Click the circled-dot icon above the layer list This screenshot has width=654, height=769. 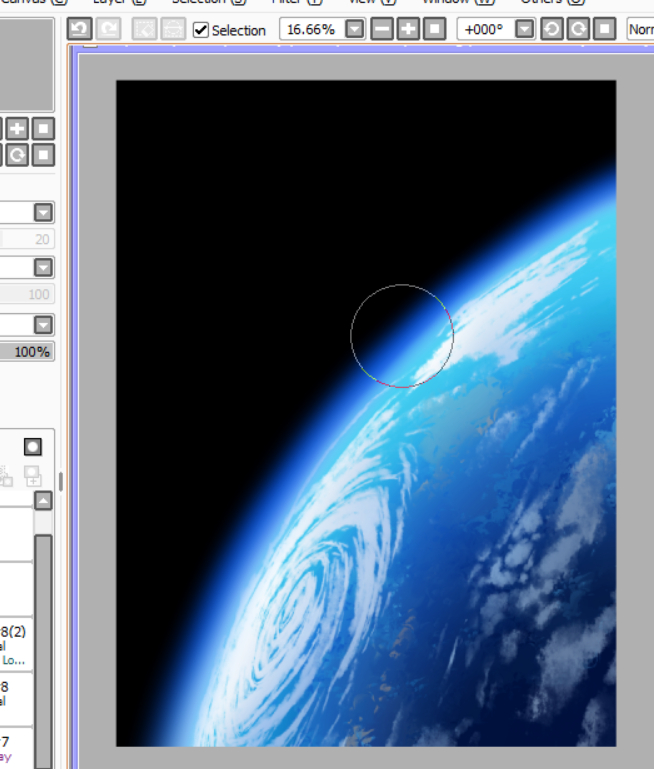click(x=33, y=446)
